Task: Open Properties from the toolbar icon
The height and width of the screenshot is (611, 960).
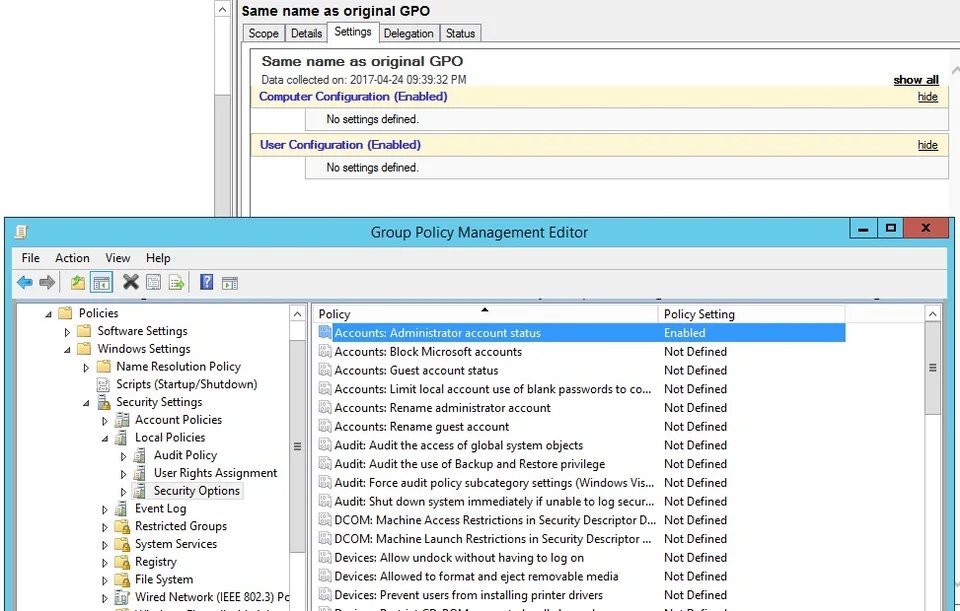Action: pyautogui.click(x=154, y=283)
